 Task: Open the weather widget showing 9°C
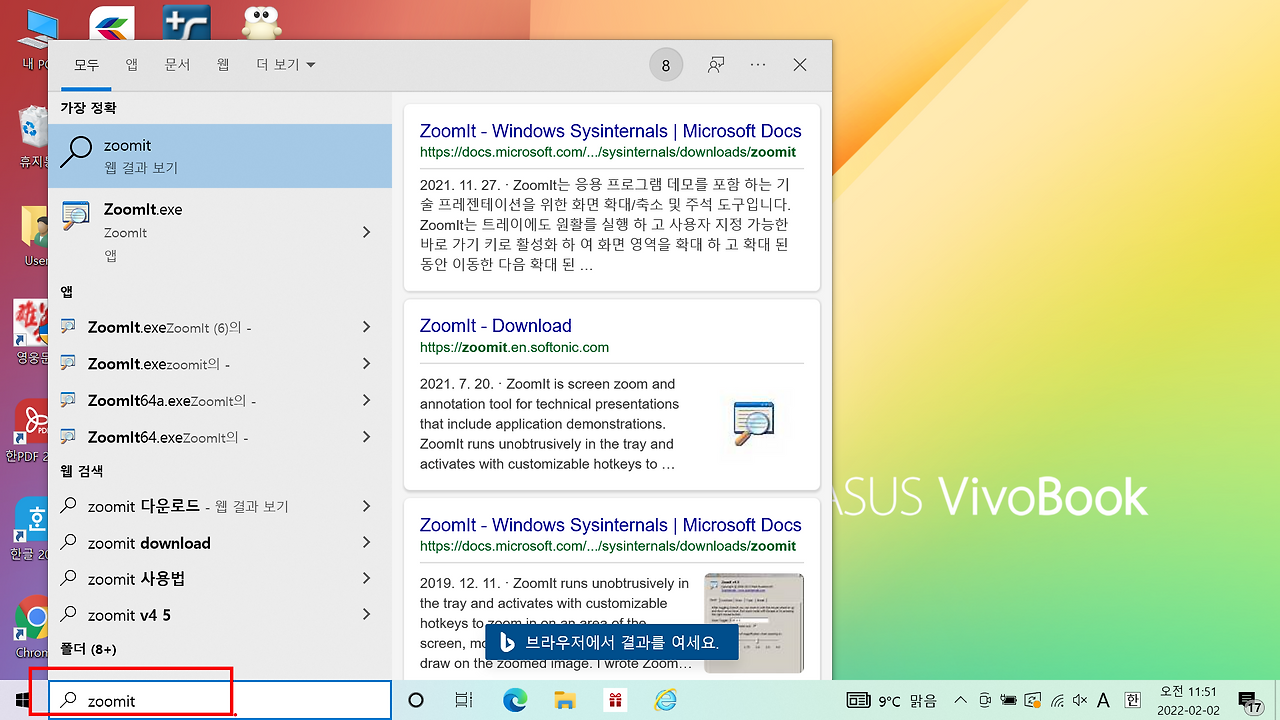tap(892, 700)
